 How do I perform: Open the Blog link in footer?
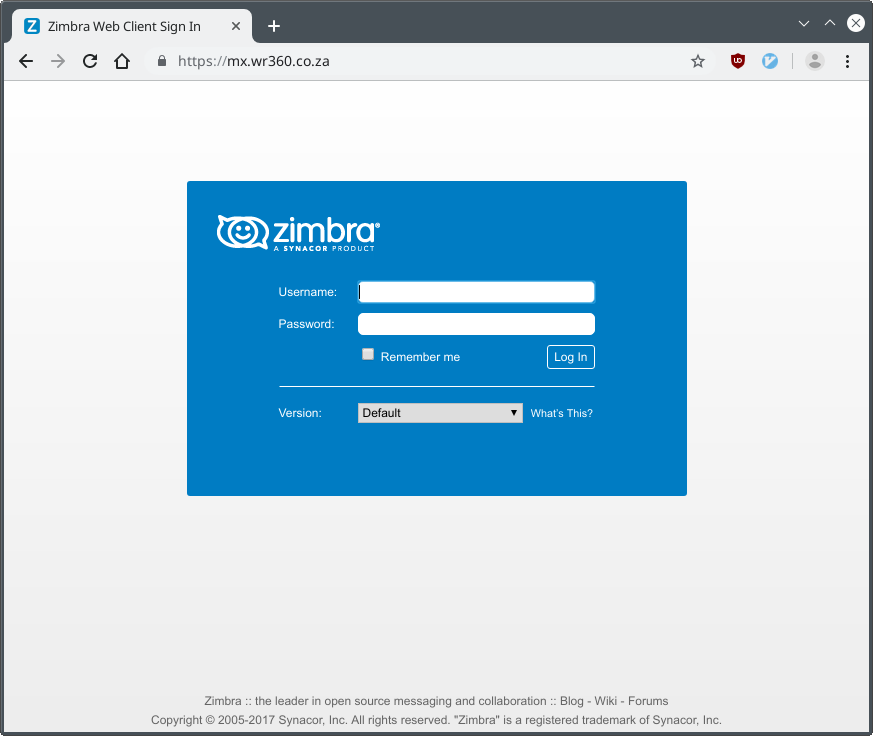[571, 701]
